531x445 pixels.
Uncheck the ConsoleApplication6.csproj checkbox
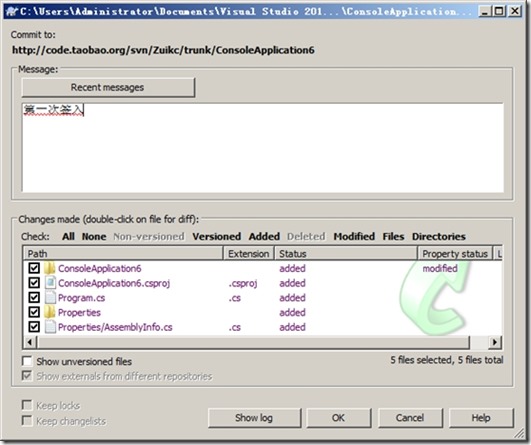(34, 283)
